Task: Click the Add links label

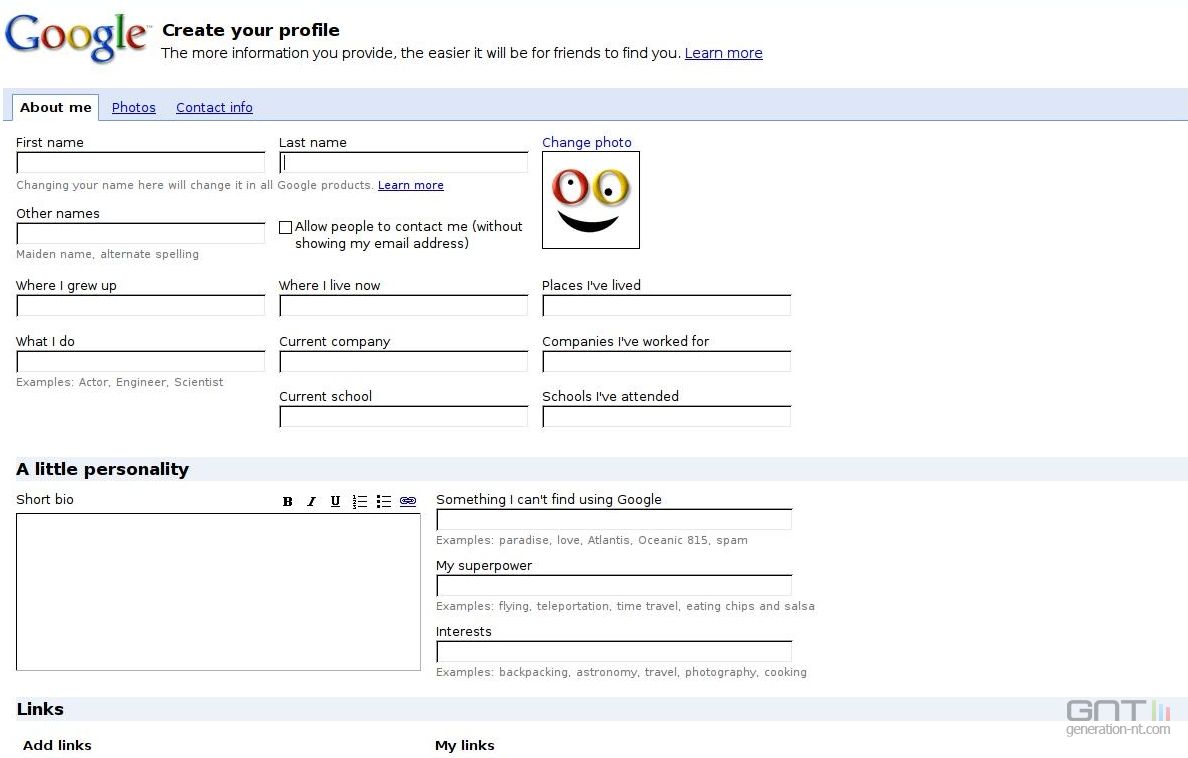Action: pyautogui.click(x=57, y=746)
